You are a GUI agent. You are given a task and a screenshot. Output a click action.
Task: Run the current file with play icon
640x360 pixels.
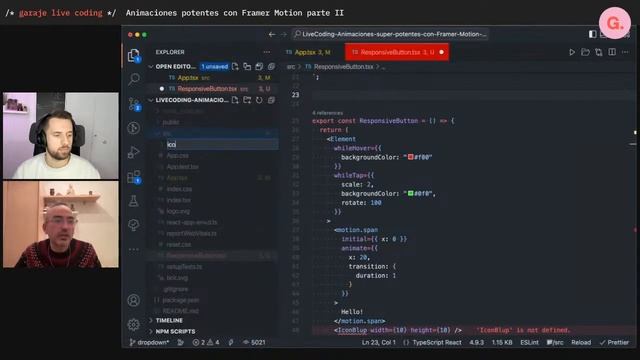coord(572,52)
